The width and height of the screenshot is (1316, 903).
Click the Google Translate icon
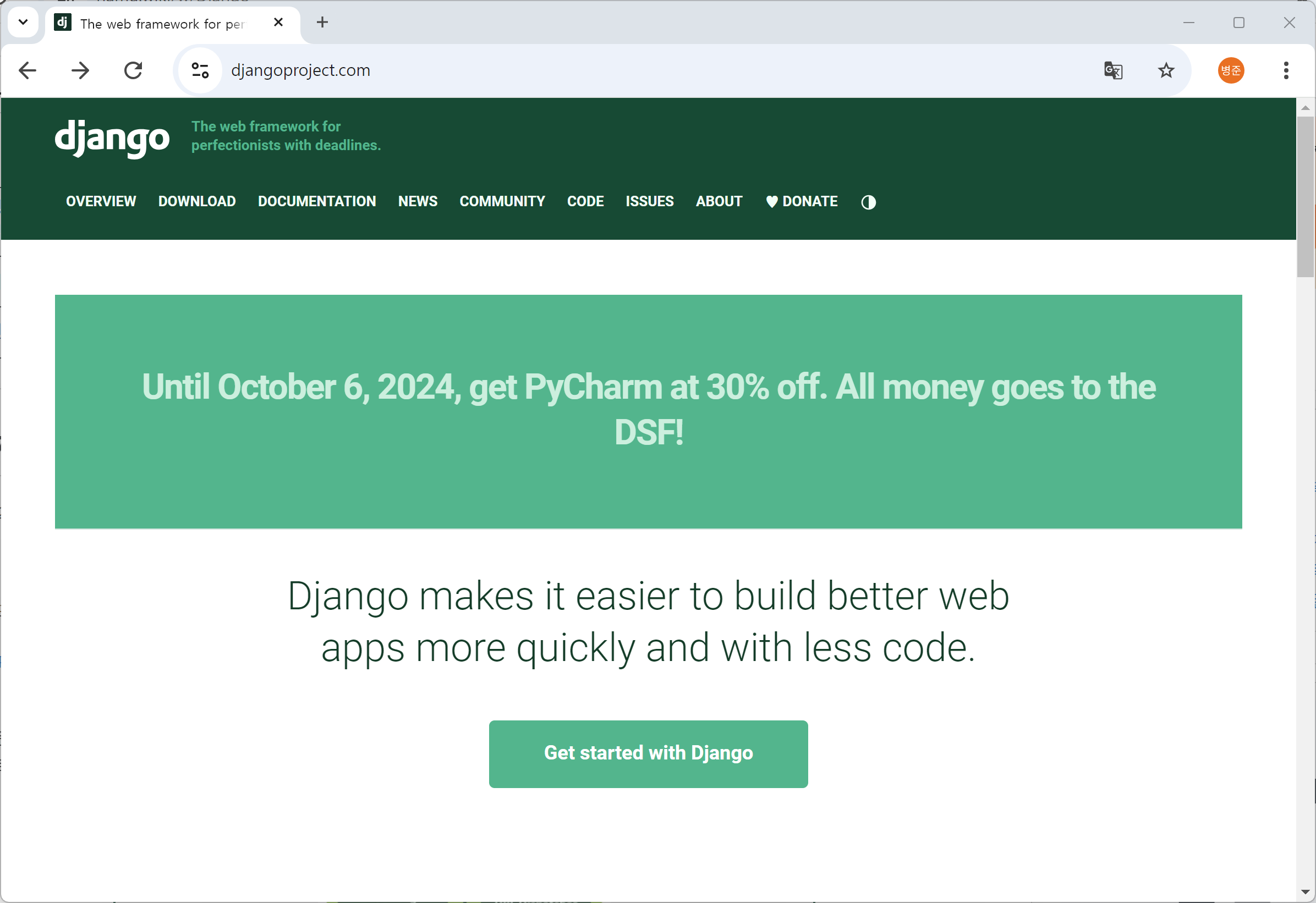tap(1112, 71)
